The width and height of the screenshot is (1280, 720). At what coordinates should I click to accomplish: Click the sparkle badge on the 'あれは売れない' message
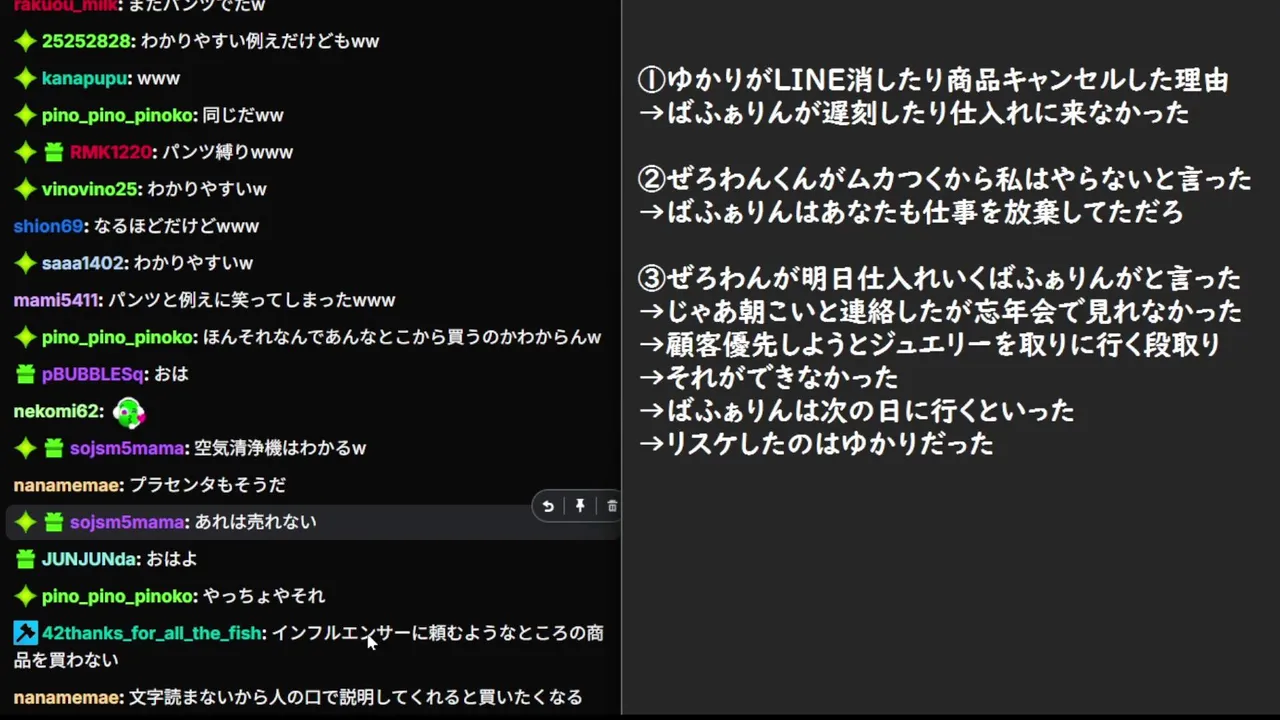25,522
